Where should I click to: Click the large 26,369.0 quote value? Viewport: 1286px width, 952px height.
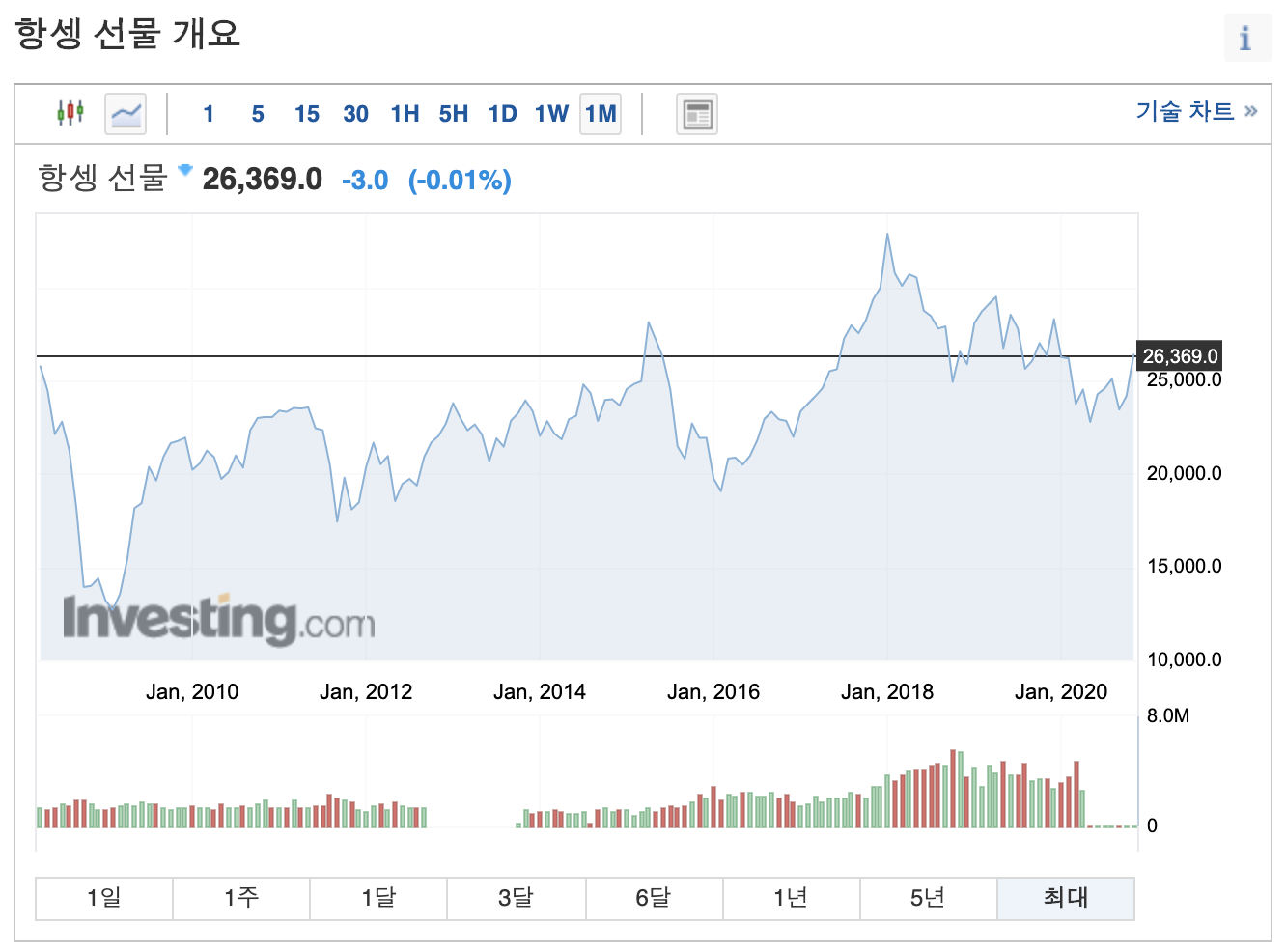click(x=263, y=179)
